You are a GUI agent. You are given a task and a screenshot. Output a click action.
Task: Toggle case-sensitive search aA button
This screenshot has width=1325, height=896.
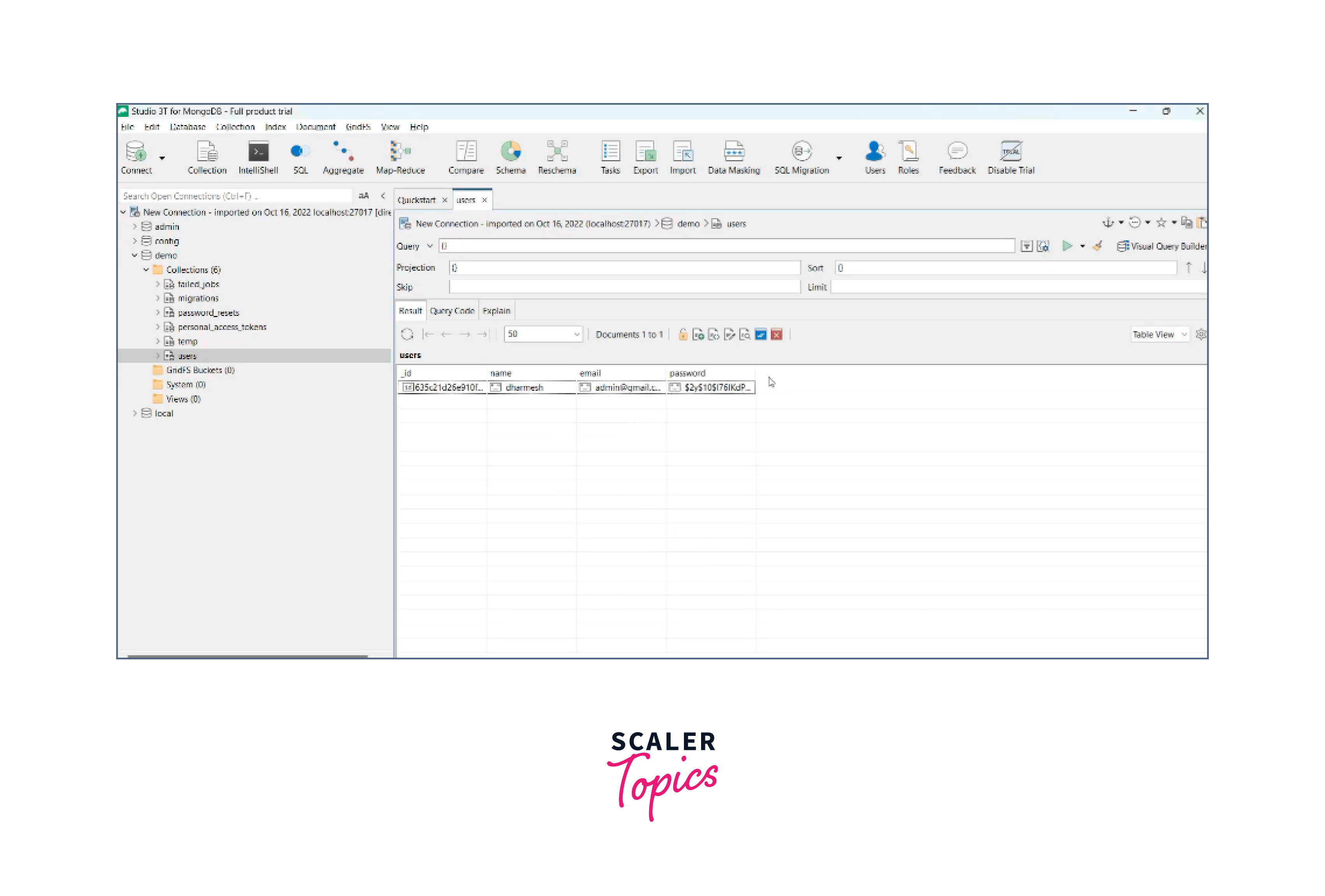coord(364,196)
